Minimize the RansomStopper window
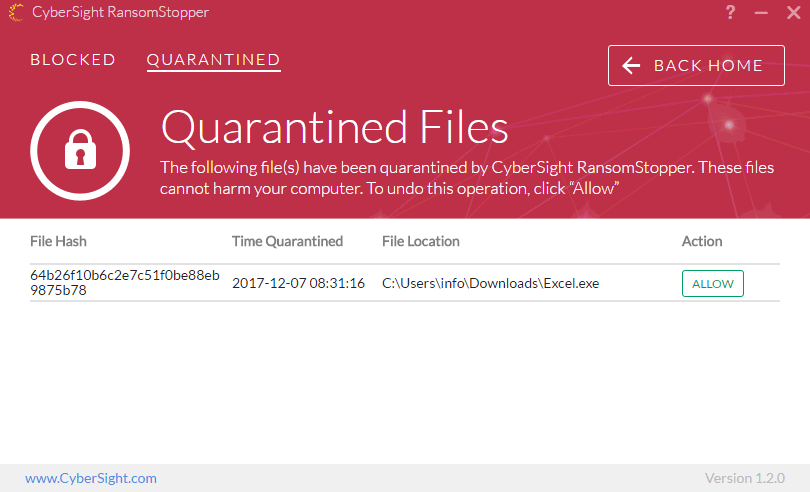810x492 pixels. click(x=761, y=13)
